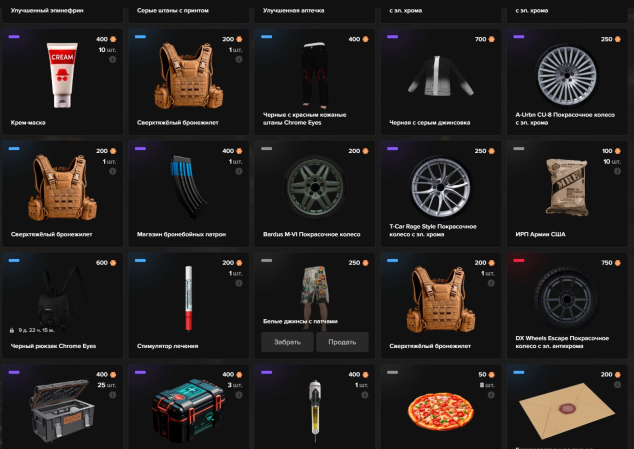Select the T-Car Rage Style wheel item
This screenshot has width=634, height=449.
pos(441,193)
